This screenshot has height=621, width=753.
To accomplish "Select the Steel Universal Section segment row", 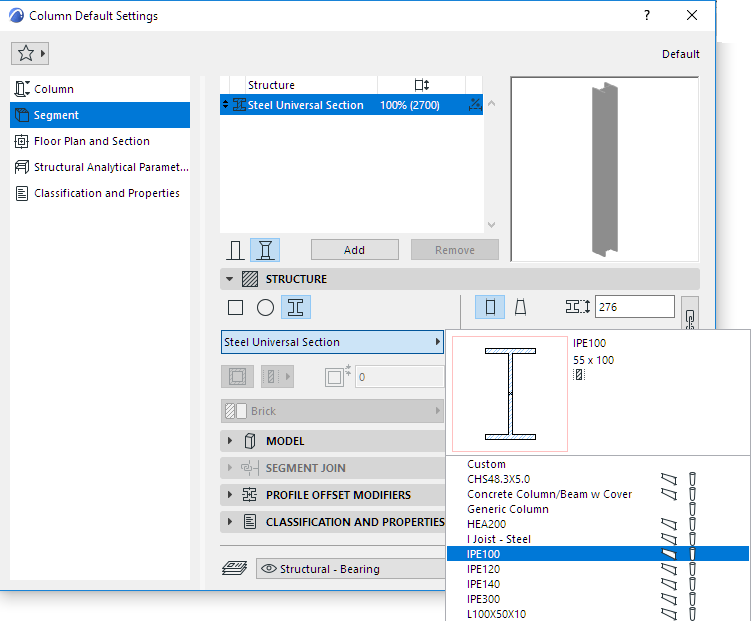I will click(351, 105).
